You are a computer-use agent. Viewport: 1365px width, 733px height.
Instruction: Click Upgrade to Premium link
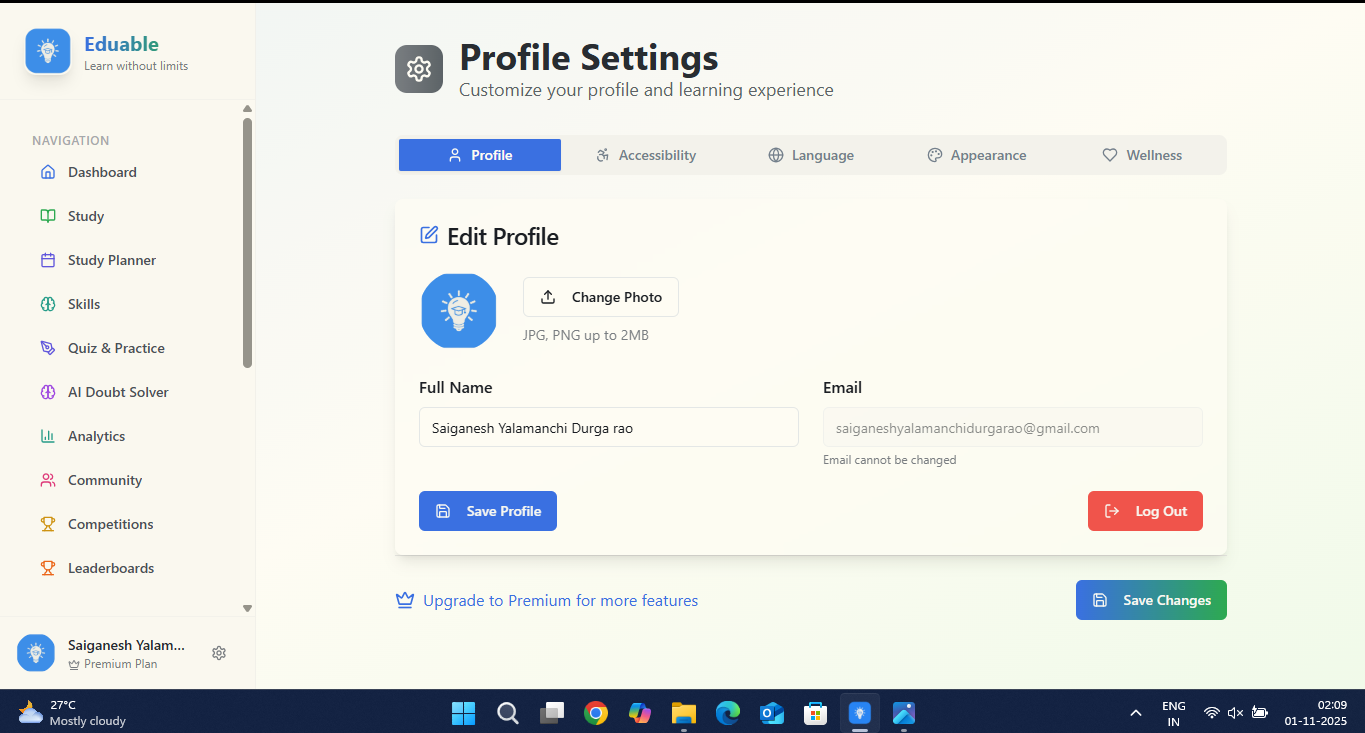click(x=560, y=601)
